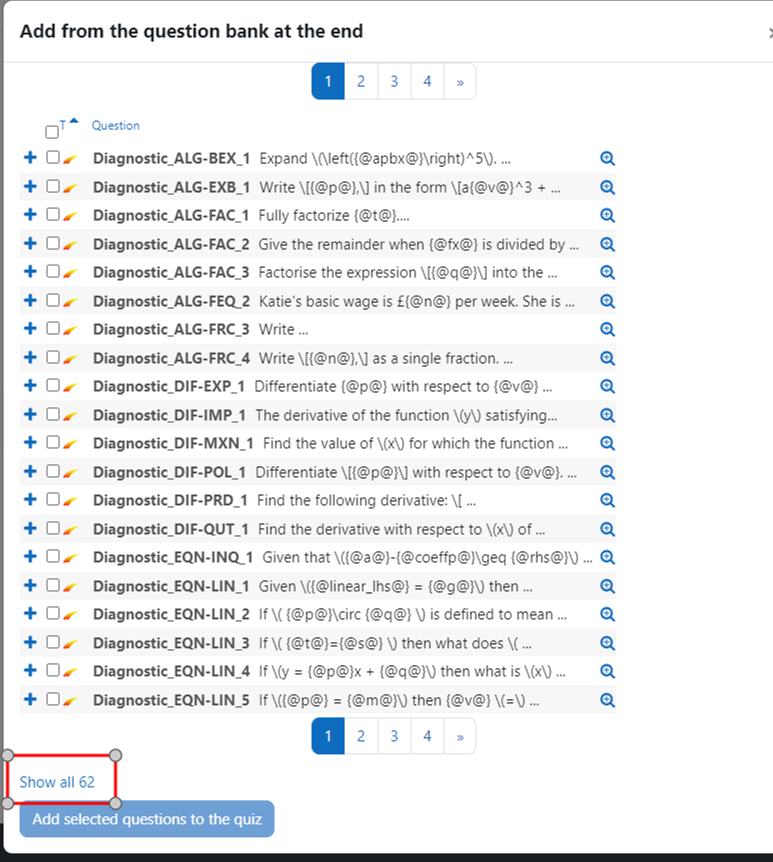This screenshot has height=862, width=773.
Task: Click question name Diagnostic_EQN-LIN_1
Action: click(171, 586)
